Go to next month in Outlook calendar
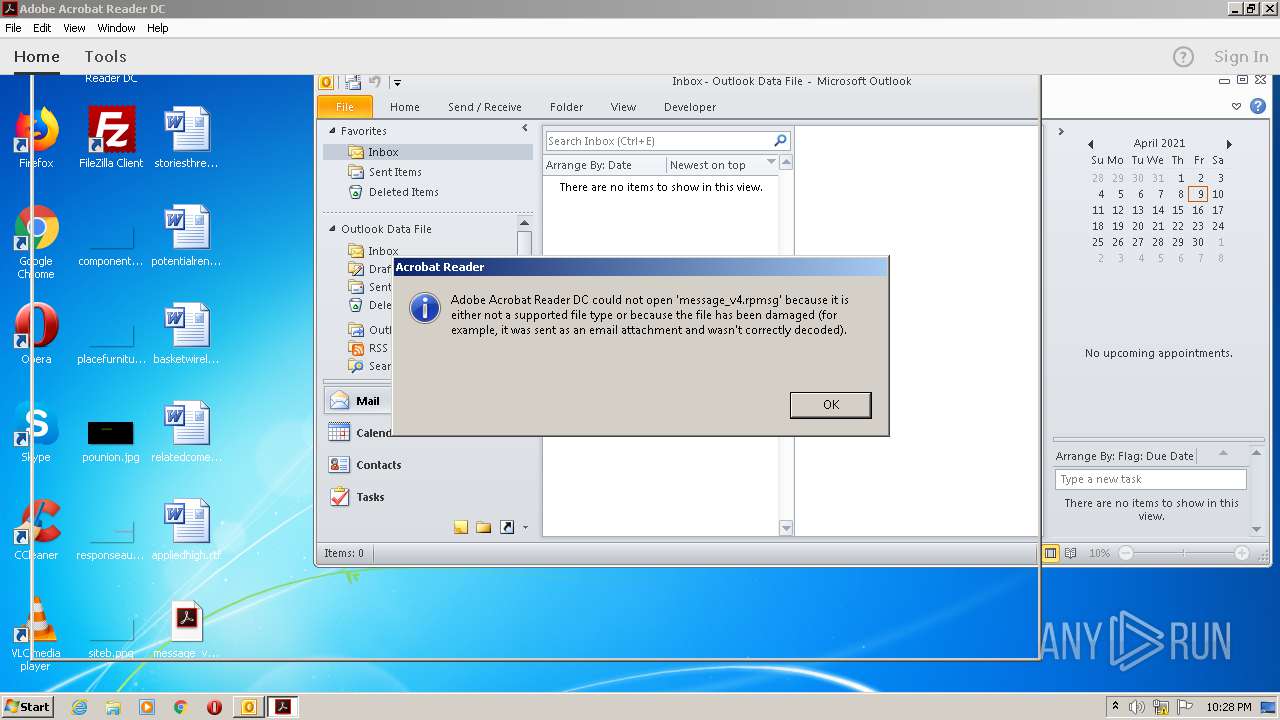 (1229, 144)
